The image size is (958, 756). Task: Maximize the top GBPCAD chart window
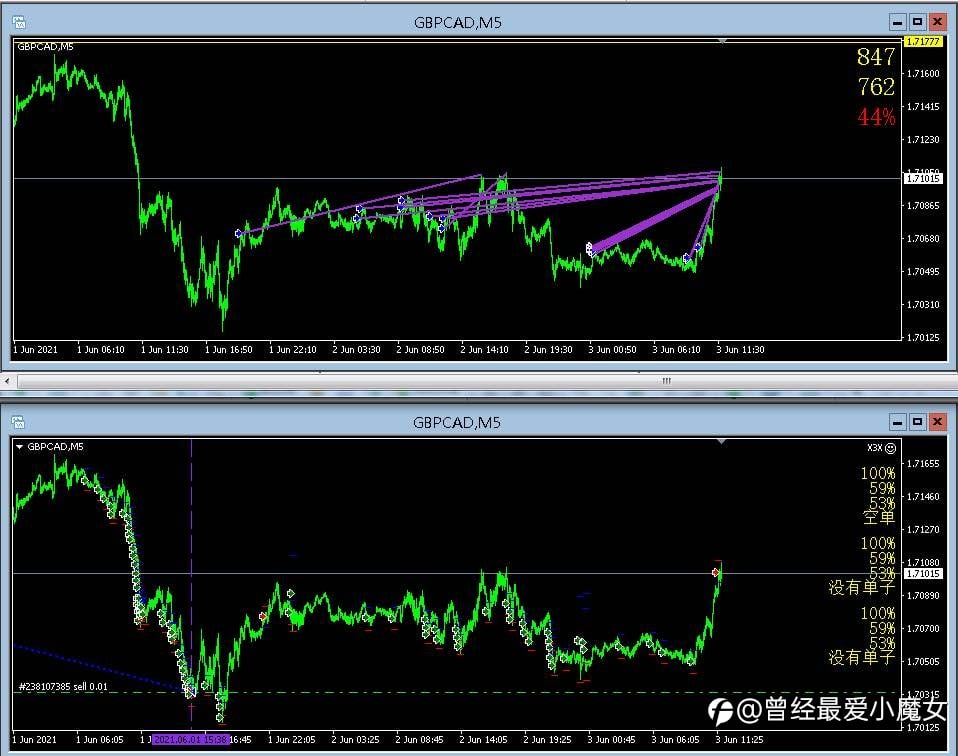917,23
